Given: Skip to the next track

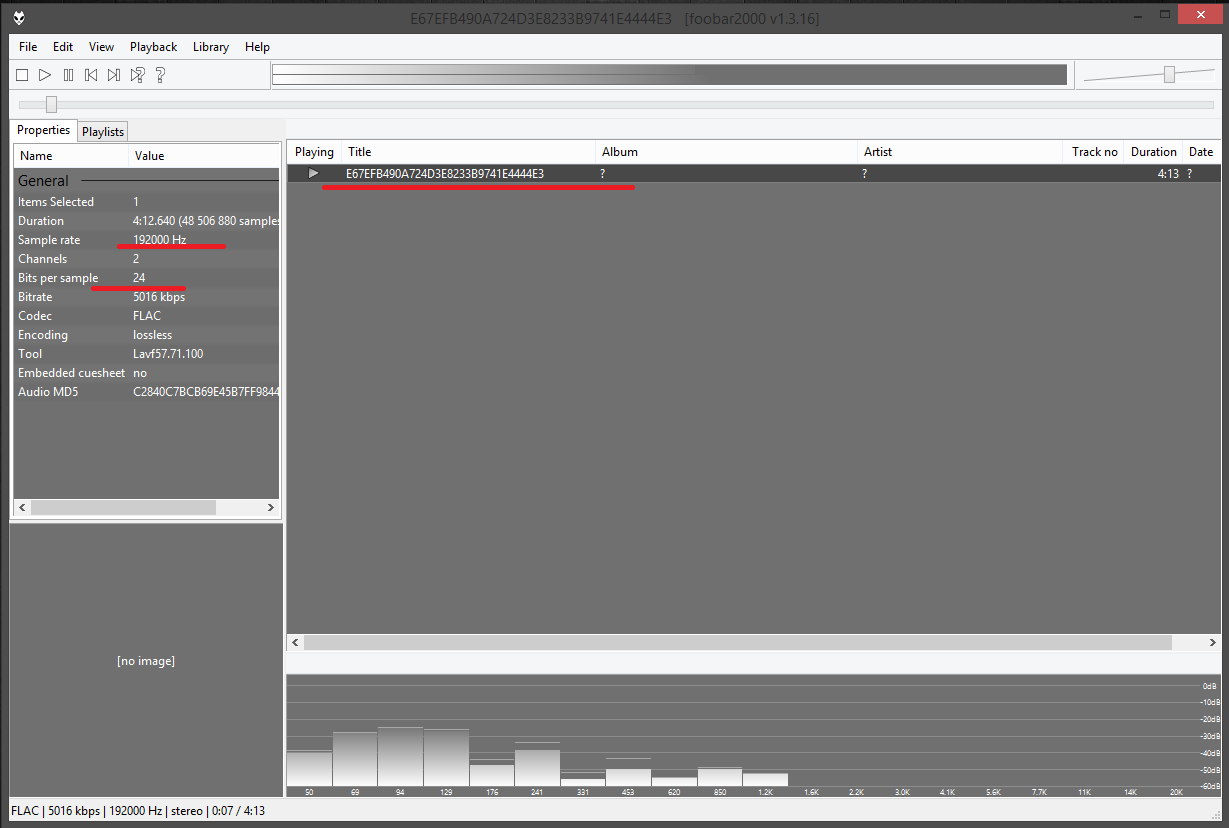Looking at the screenshot, I should (114, 75).
